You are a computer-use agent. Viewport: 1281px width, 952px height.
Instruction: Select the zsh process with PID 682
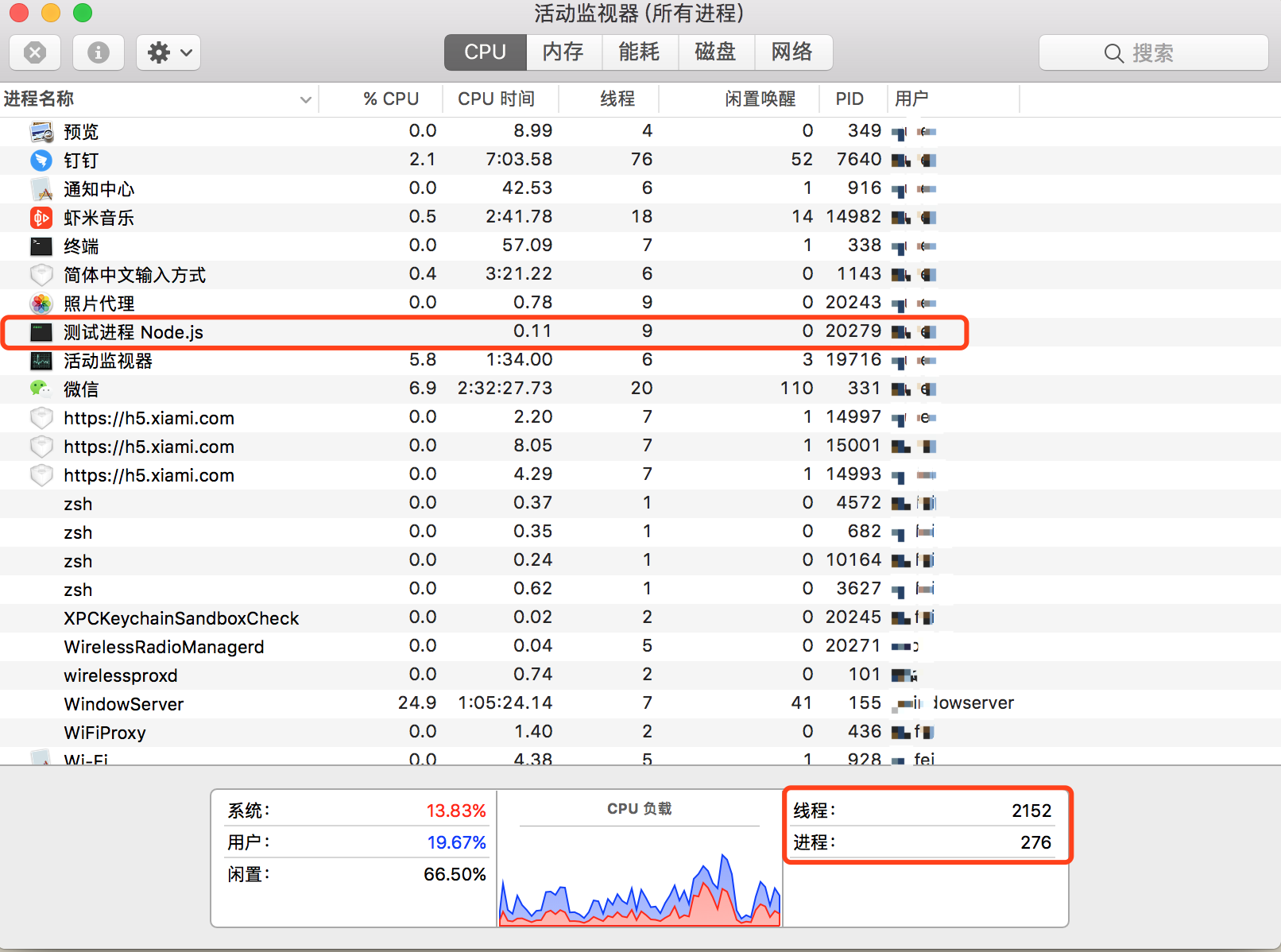coord(78,532)
